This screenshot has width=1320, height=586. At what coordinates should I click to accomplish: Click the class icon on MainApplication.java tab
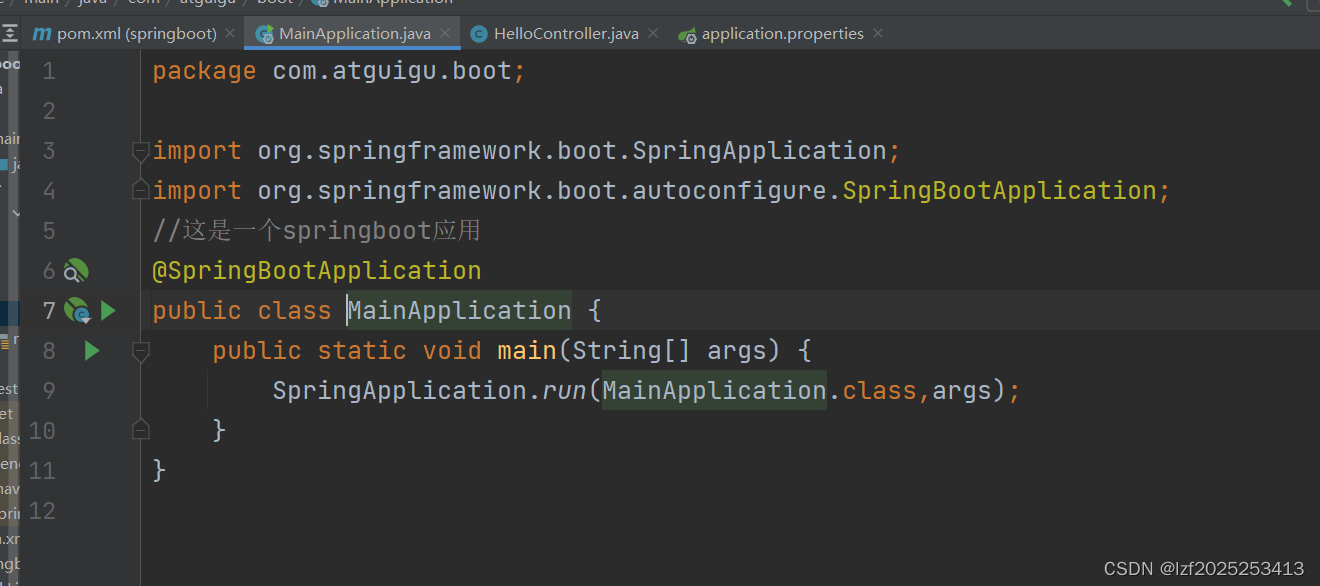tap(265, 33)
